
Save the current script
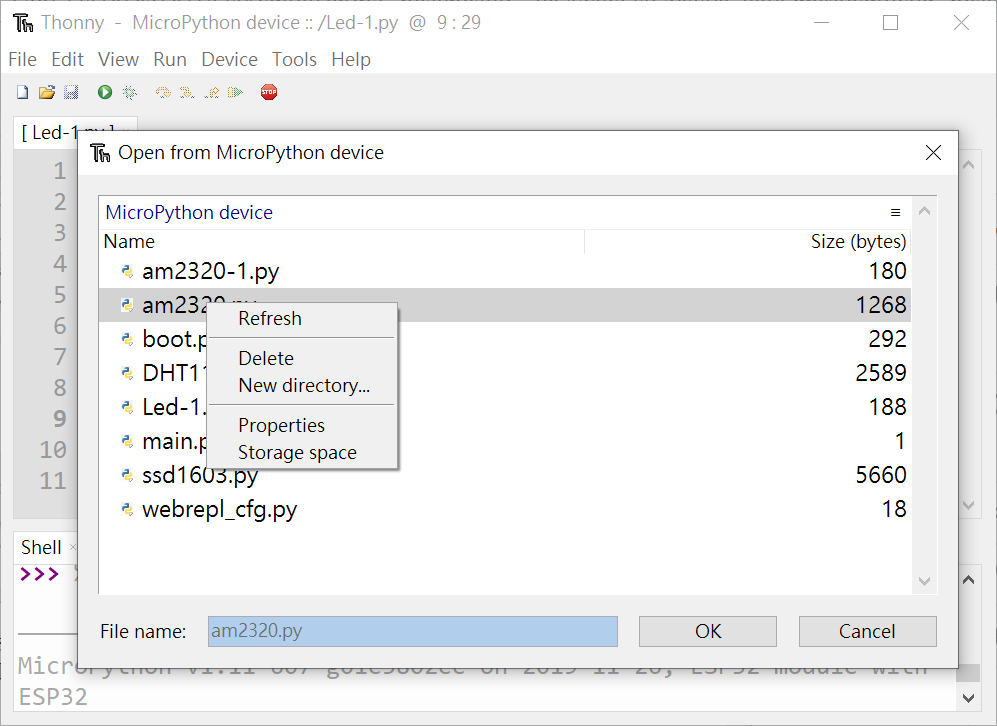pyautogui.click(x=70, y=91)
